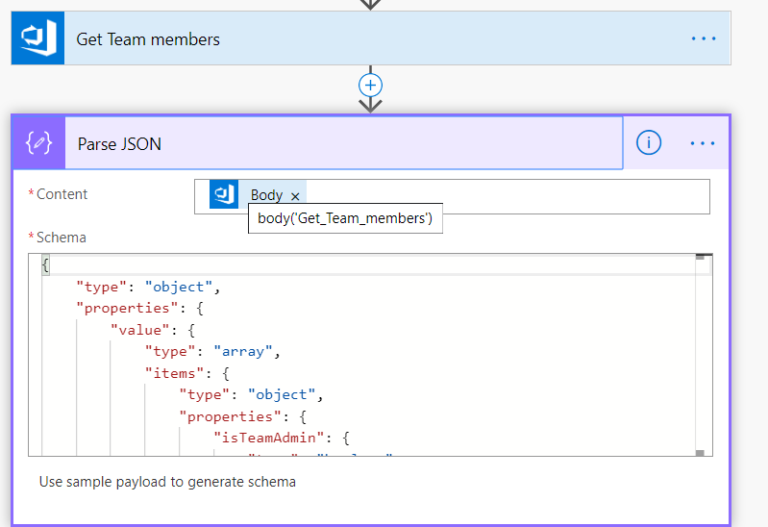Click the Parse JSON curly braces icon
The width and height of the screenshot is (768, 527).
coord(39,143)
